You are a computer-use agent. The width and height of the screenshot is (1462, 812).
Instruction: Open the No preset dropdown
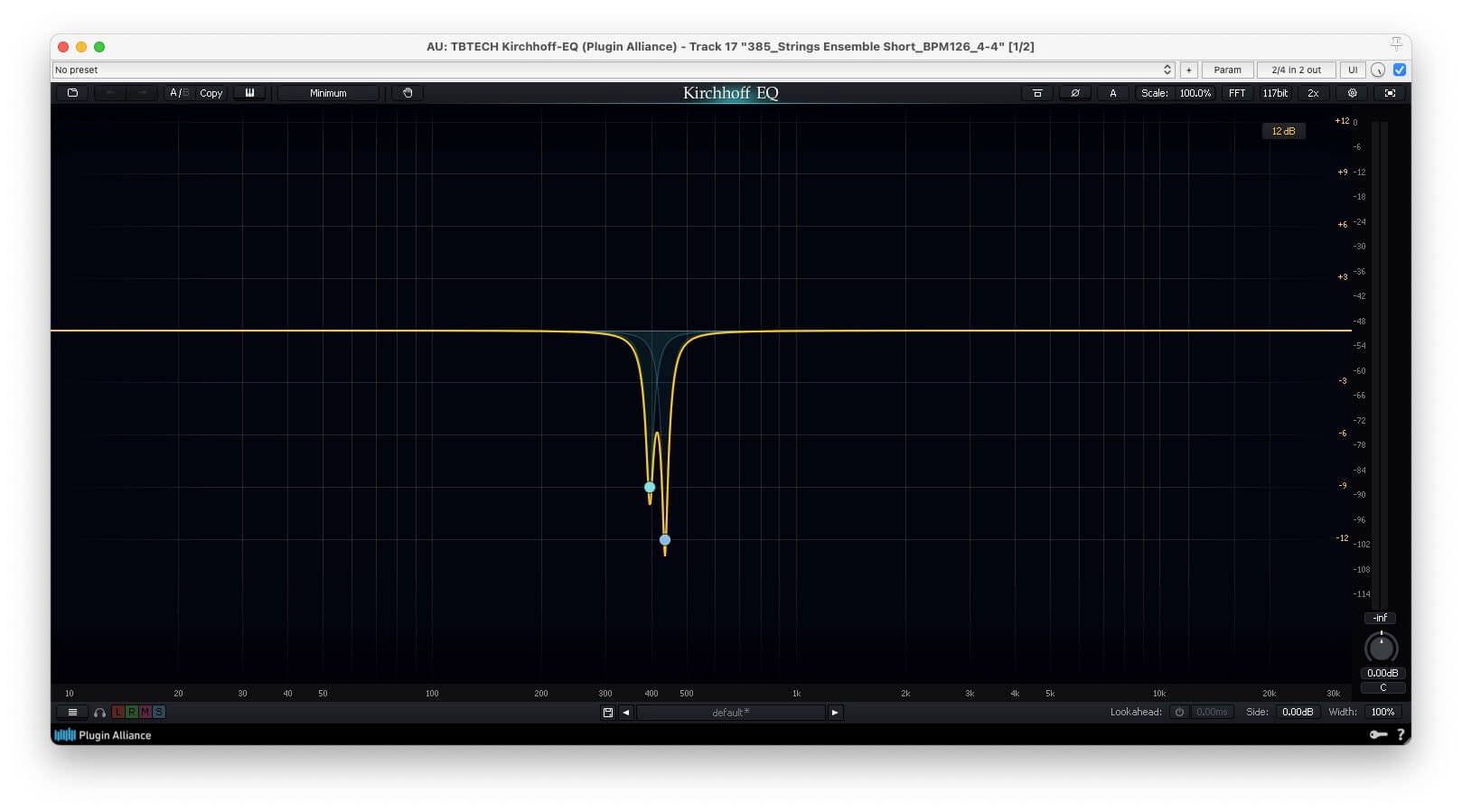pos(613,70)
